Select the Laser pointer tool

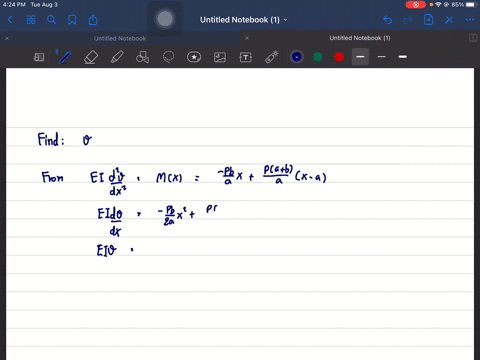[x=272, y=57]
